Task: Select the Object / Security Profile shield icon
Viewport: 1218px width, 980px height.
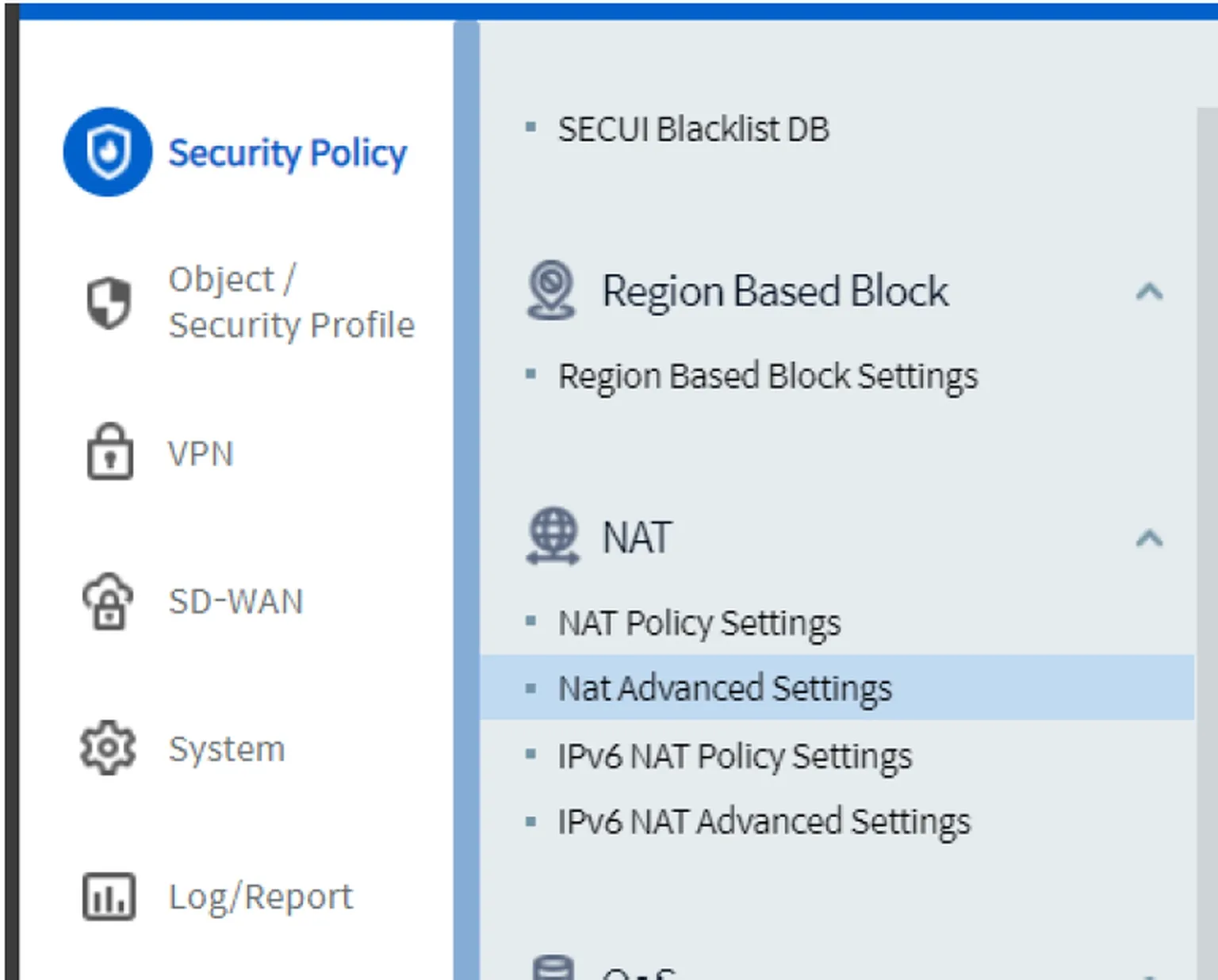Action: [x=109, y=302]
